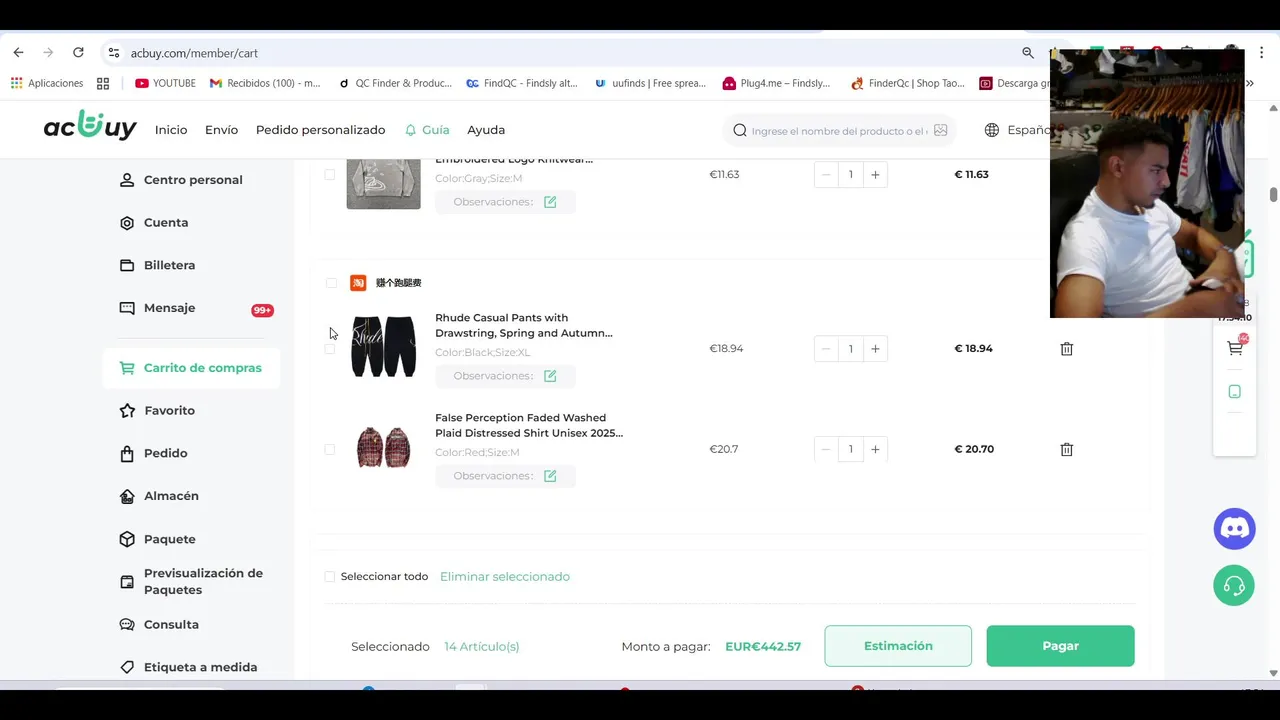Open the Chrome apps grid bookmark icon
Image resolution: width=1280 pixels, height=720 pixels.
click(x=17, y=83)
